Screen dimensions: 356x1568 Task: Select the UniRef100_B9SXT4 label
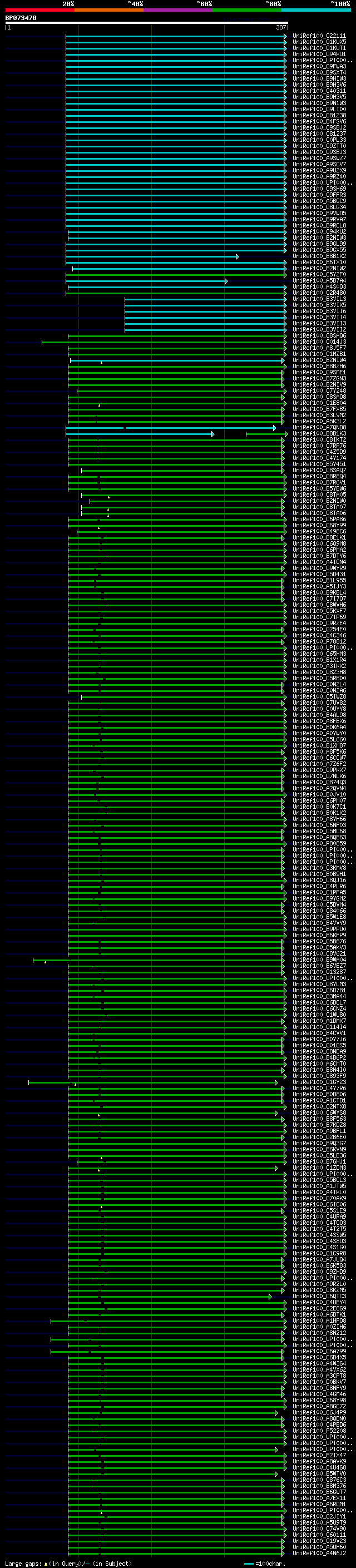pyautogui.click(x=319, y=72)
